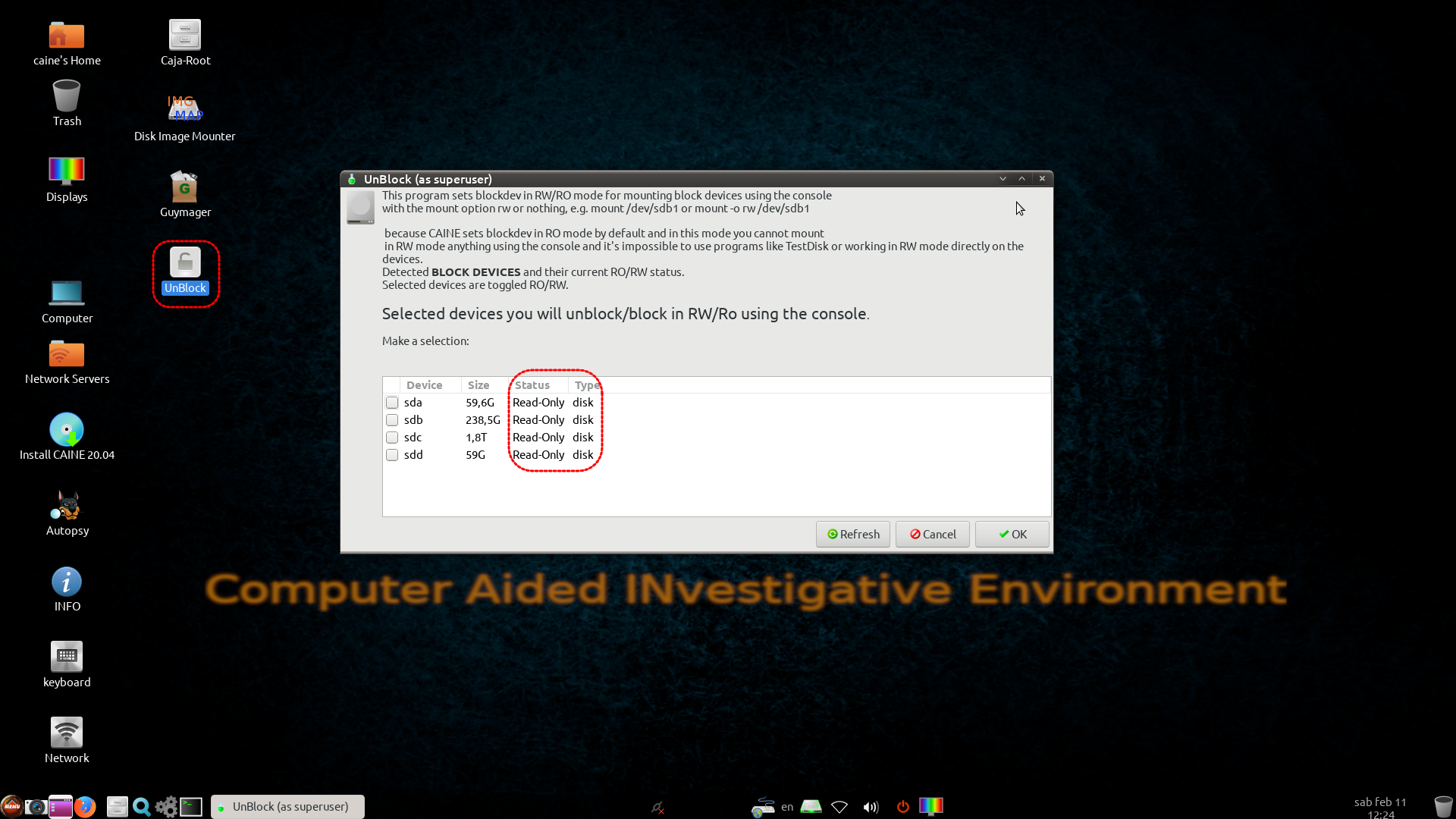Image resolution: width=1456 pixels, height=819 pixels.
Task: Select the UnBlock desktop icon
Action: [x=184, y=271]
